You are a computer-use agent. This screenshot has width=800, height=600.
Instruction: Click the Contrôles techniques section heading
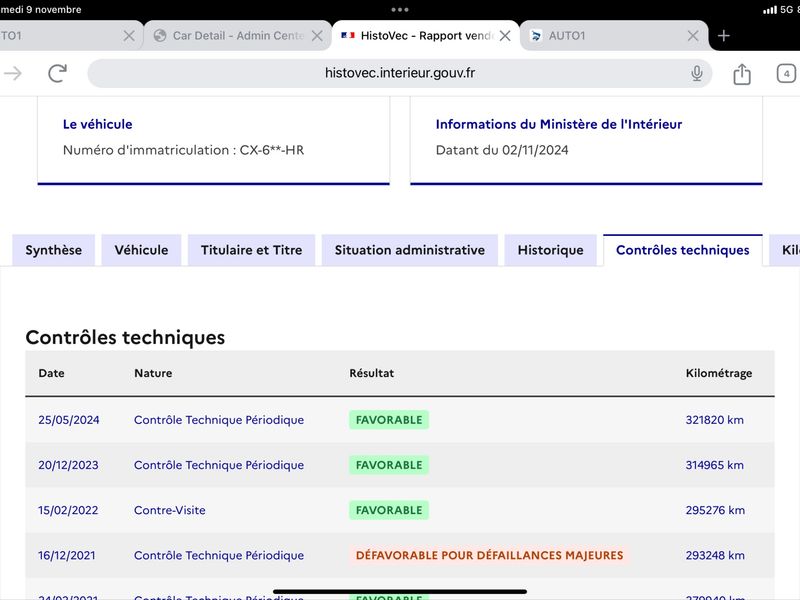(x=125, y=337)
